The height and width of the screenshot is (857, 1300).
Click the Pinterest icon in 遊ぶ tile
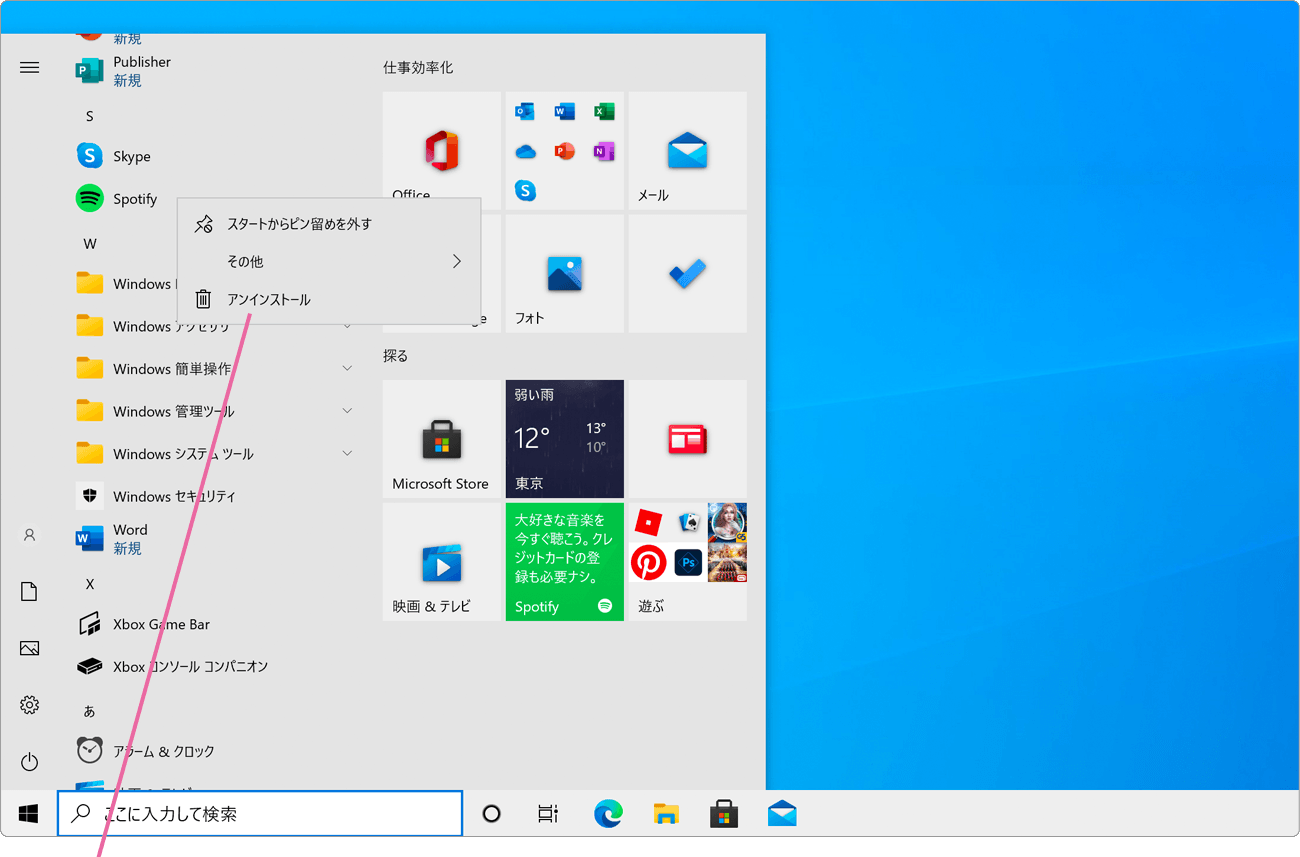tap(649, 563)
